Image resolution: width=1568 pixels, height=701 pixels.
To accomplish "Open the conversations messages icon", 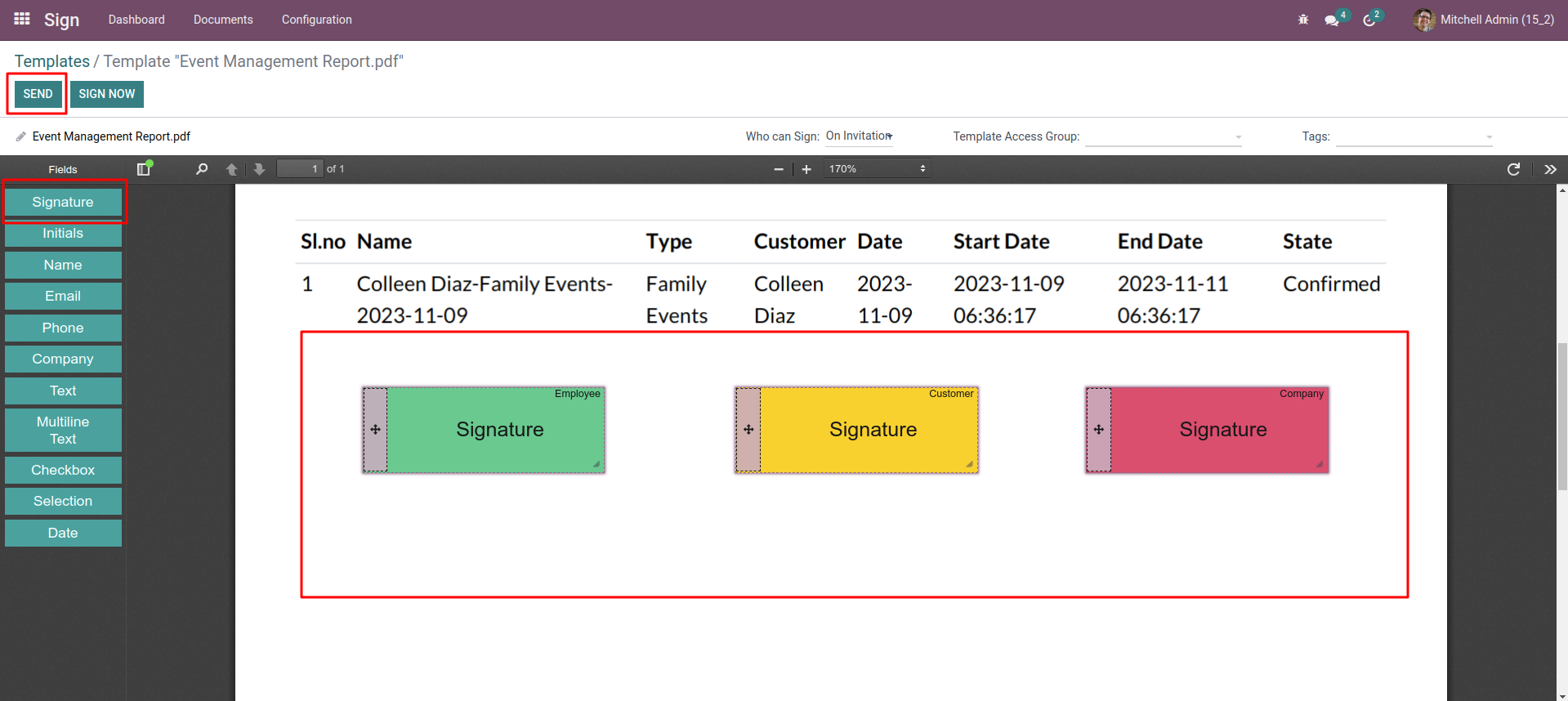I will click(1332, 20).
